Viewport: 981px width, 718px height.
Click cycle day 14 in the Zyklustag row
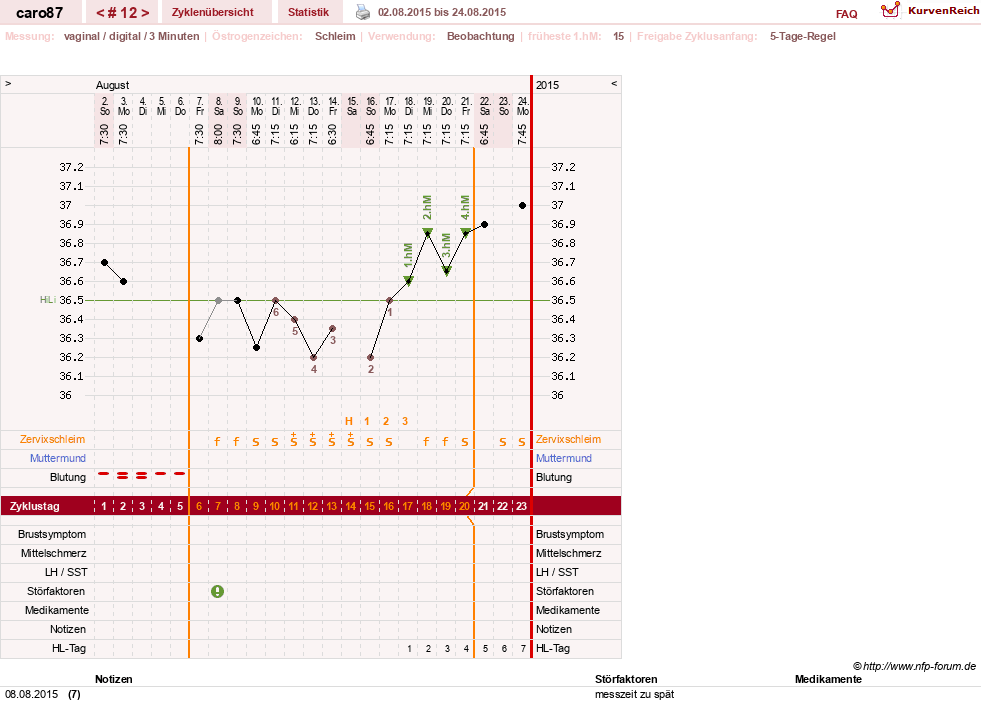[x=351, y=506]
